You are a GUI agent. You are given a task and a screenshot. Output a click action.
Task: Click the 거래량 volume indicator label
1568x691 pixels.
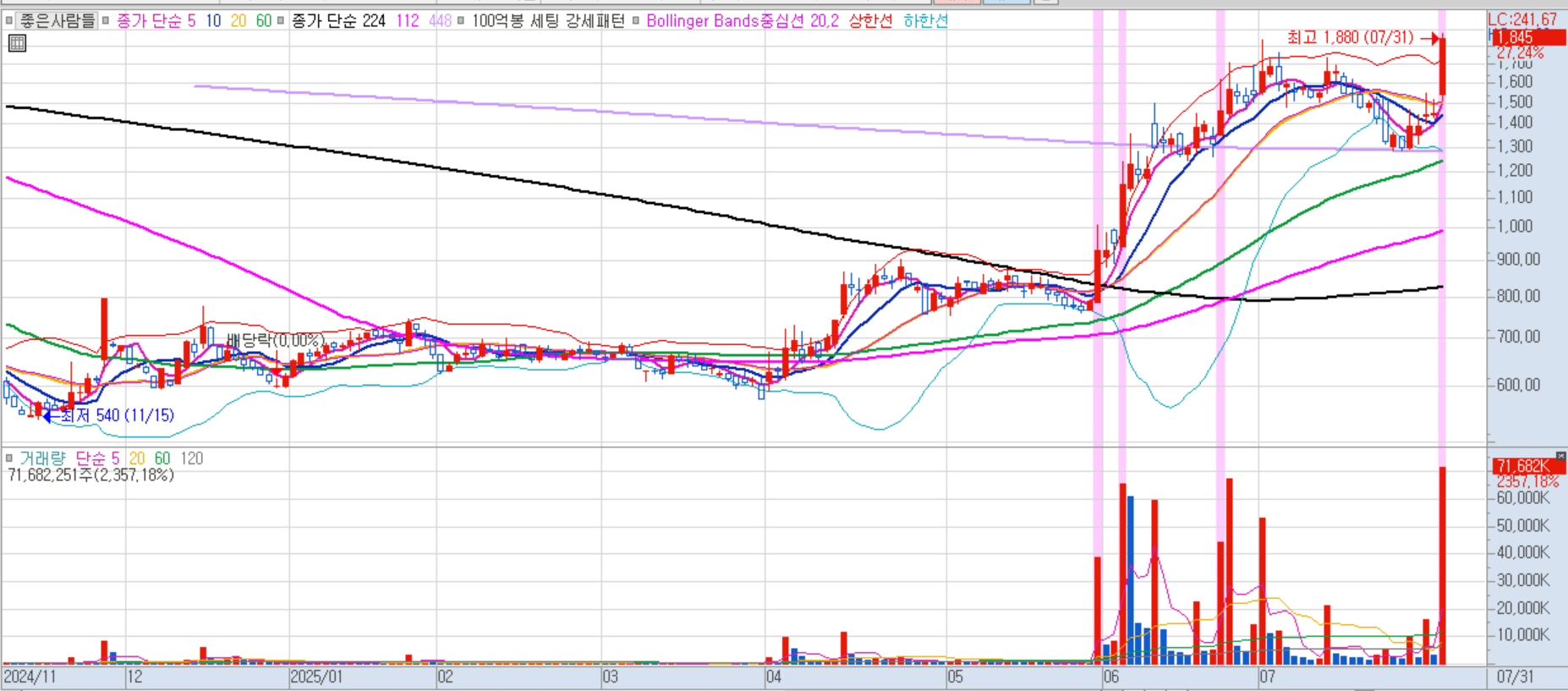point(42,458)
